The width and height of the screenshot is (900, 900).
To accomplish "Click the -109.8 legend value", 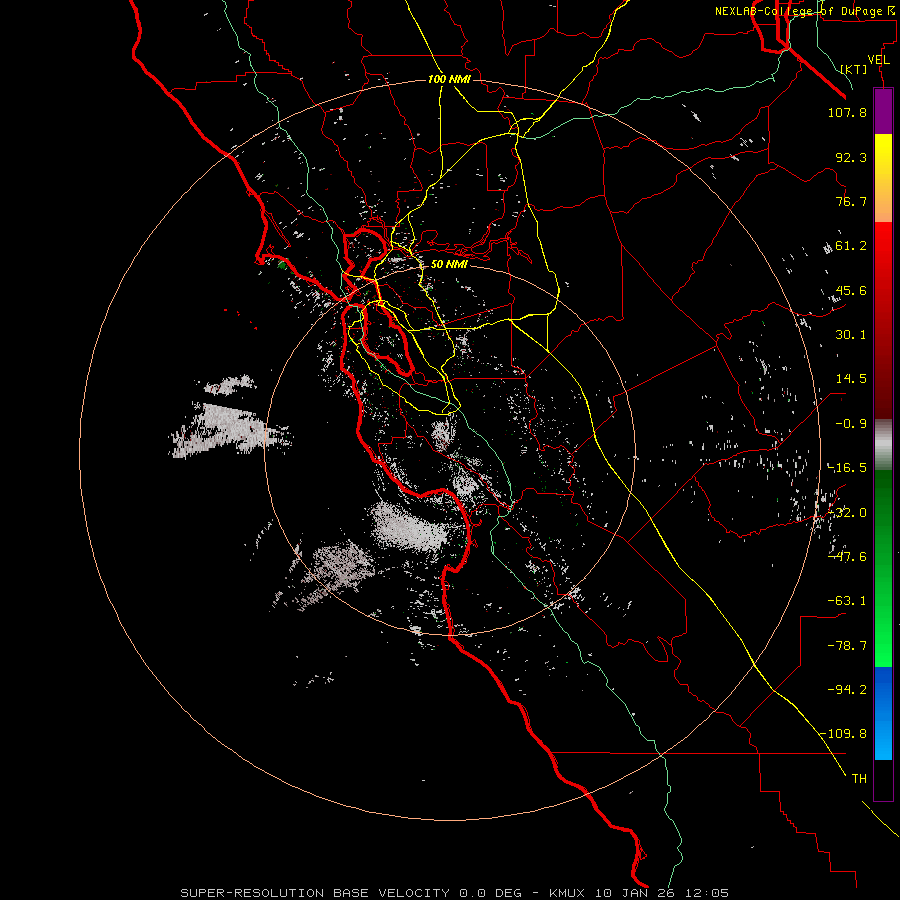I will 844,734.
